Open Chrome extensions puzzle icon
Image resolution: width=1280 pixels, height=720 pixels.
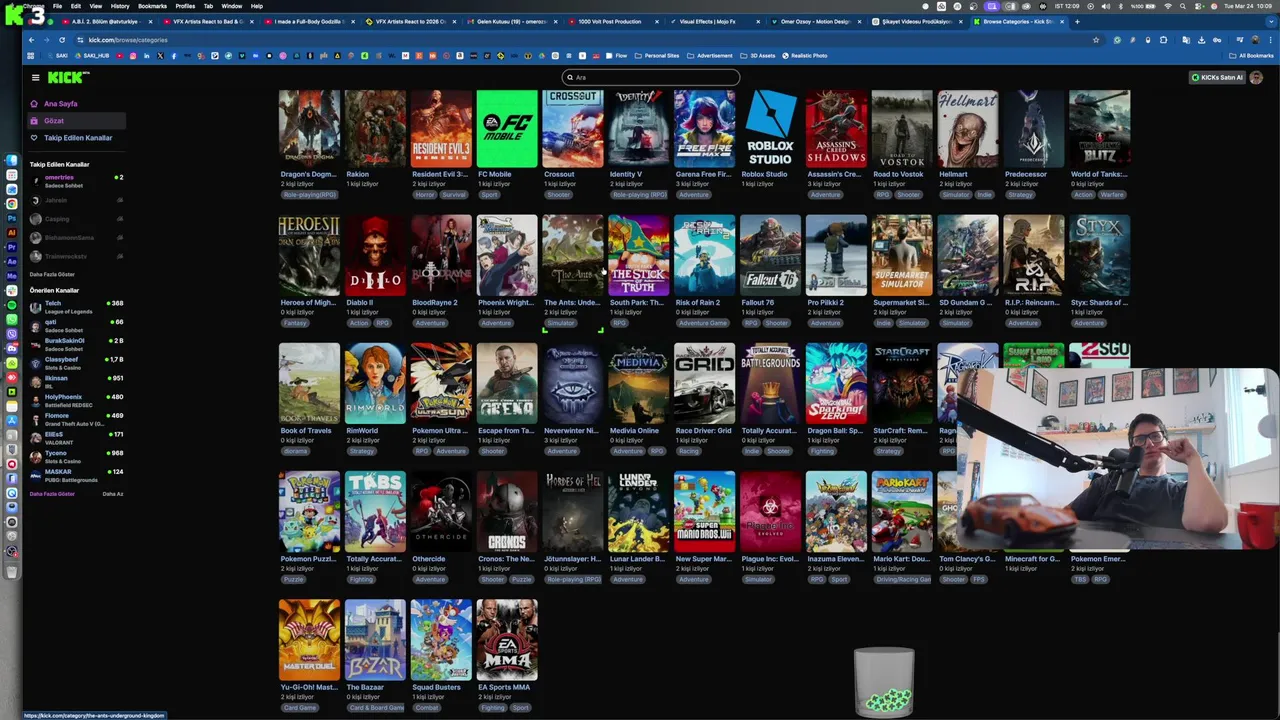[1163, 40]
